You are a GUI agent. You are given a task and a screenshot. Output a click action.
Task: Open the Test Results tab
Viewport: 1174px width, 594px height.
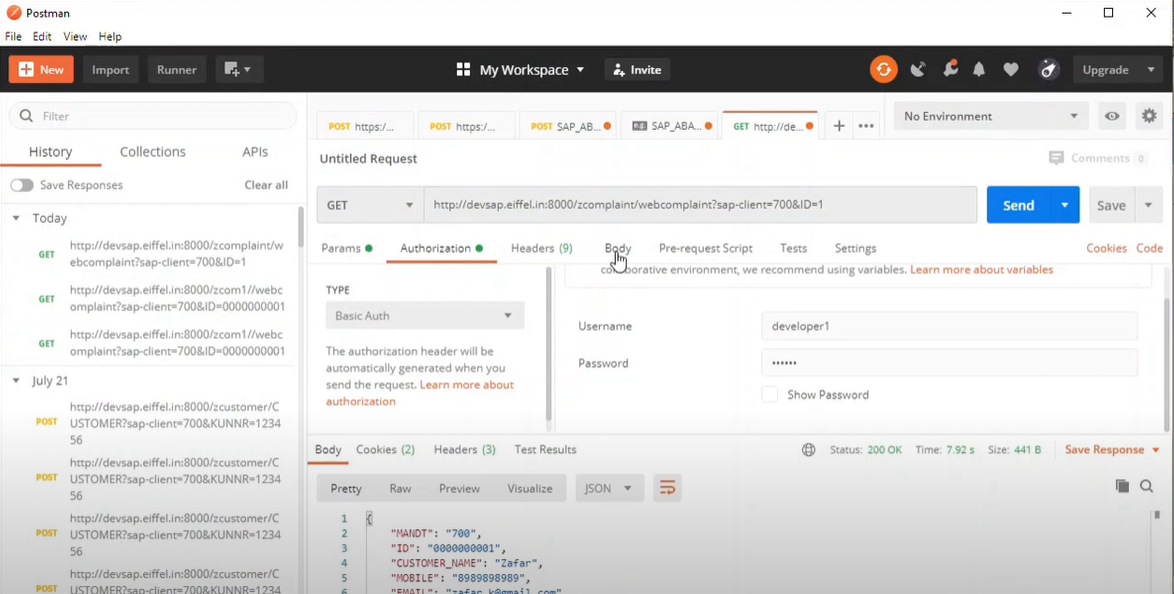click(x=545, y=449)
